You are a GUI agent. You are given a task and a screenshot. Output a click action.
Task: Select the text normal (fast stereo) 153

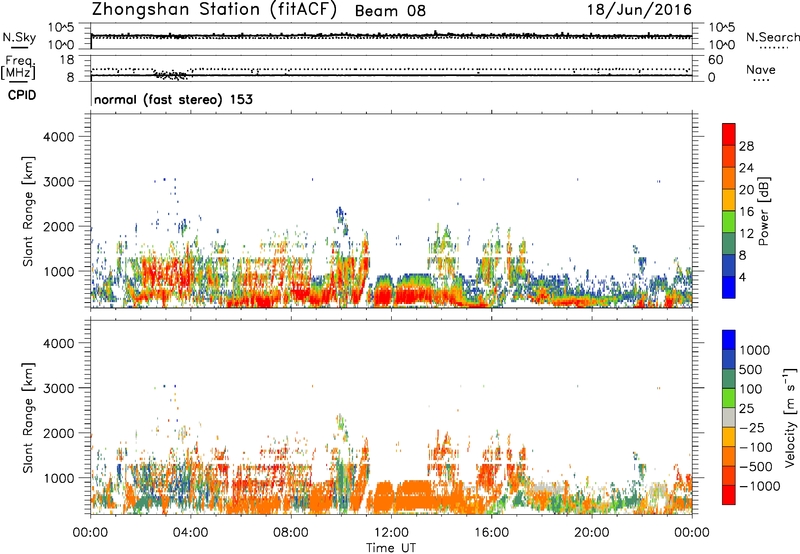[173, 99]
